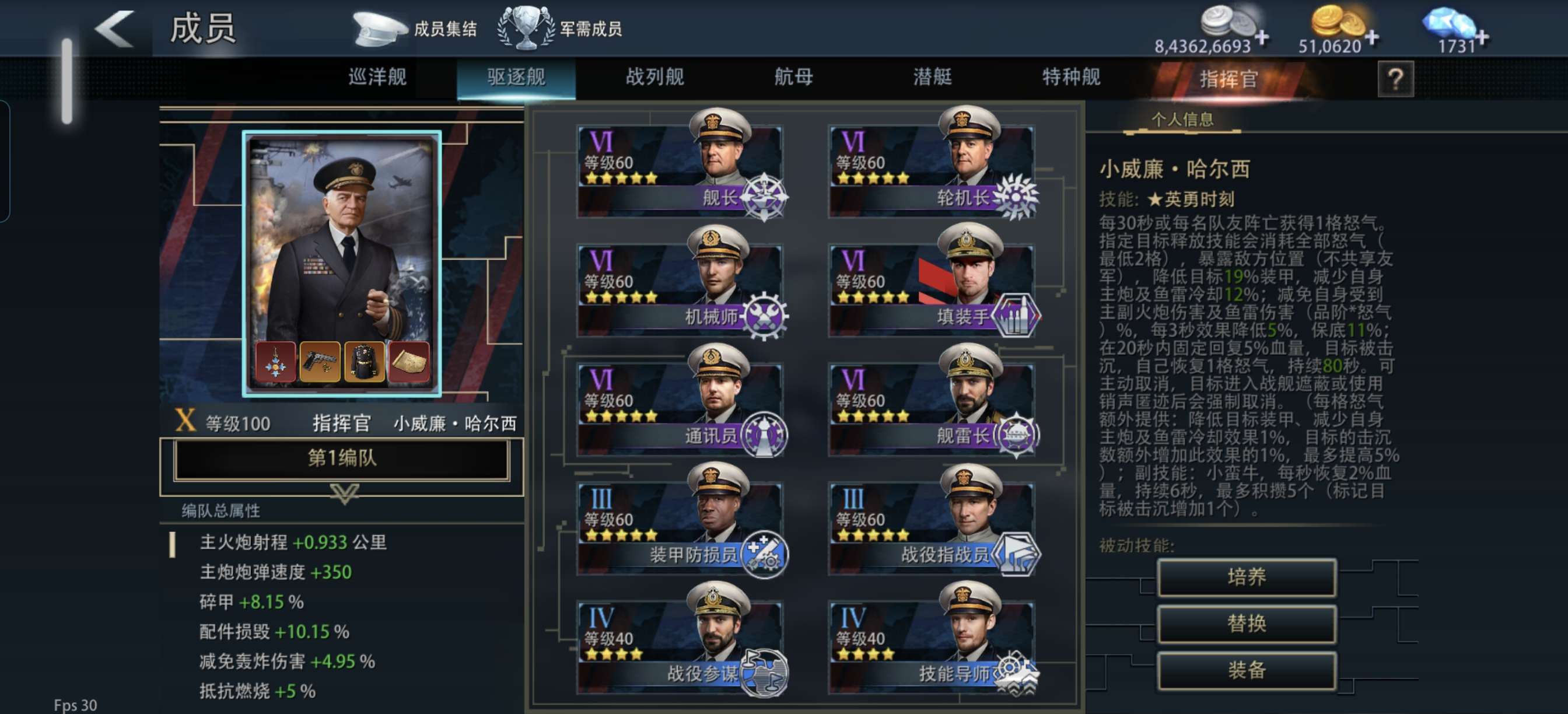Open the 指挥官 tab
The width and height of the screenshot is (1568, 714).
1228,79
